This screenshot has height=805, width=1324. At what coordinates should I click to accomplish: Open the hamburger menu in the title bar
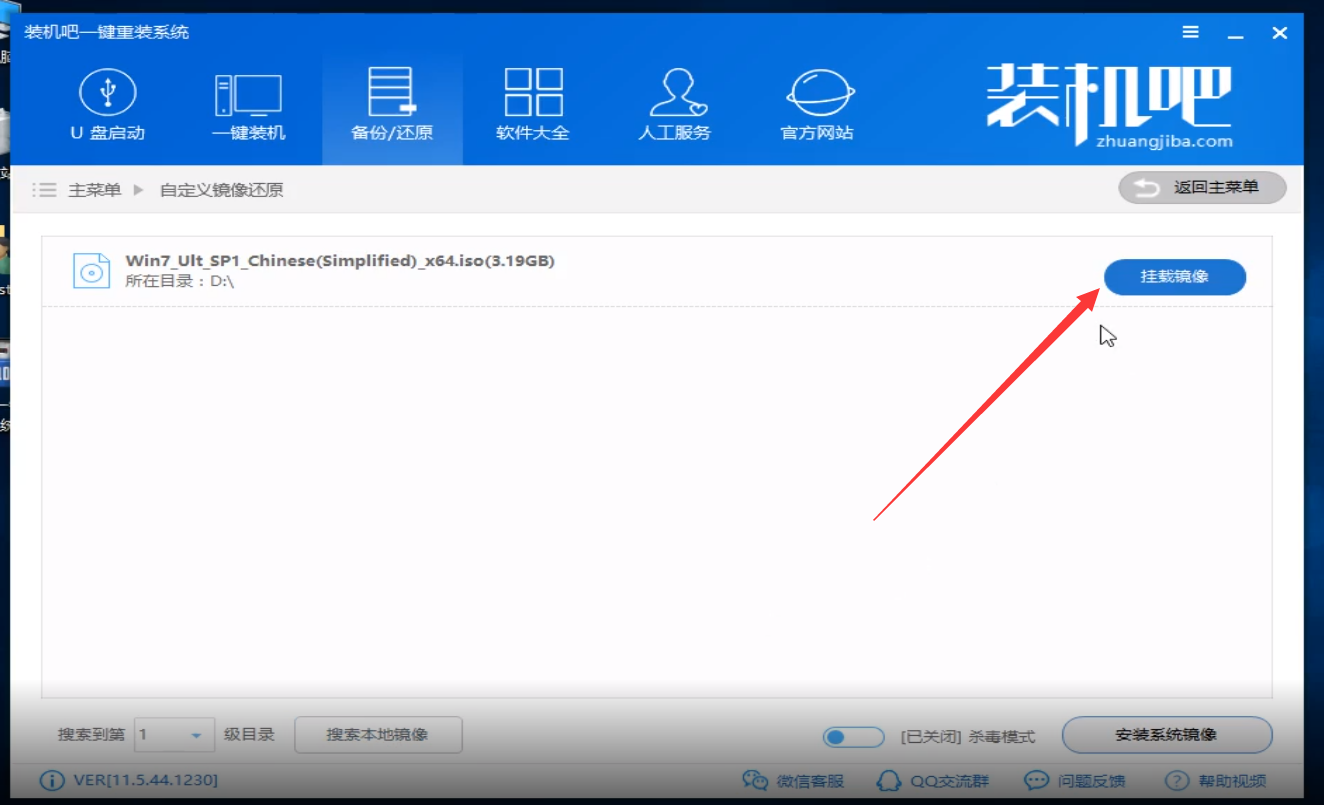coord(1190,31)
